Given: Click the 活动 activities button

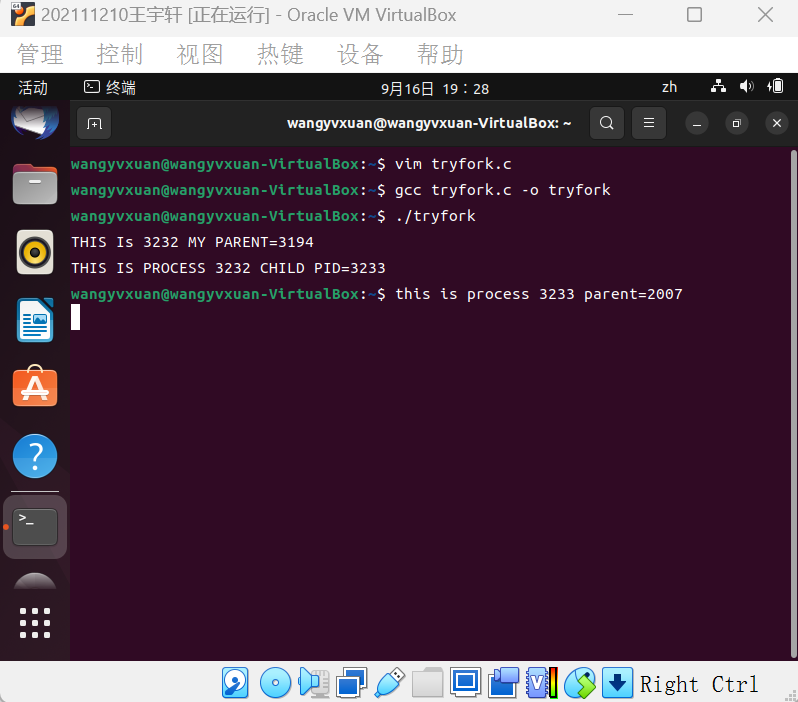Looking at the screenshot, I should coord(33,88).
